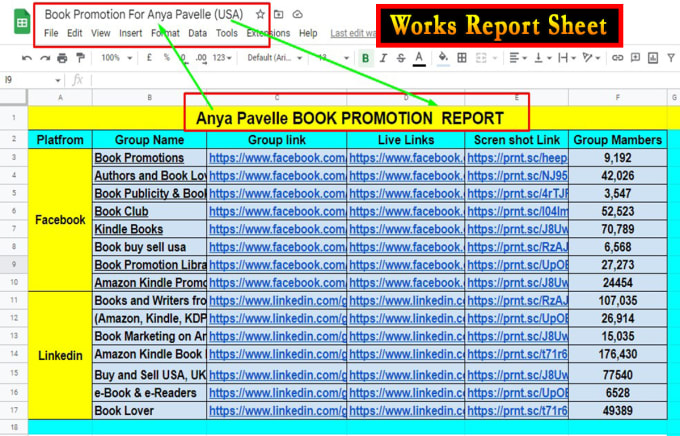Select the paint format tool
The image size is (680, 436).
[x=80, y=58]
